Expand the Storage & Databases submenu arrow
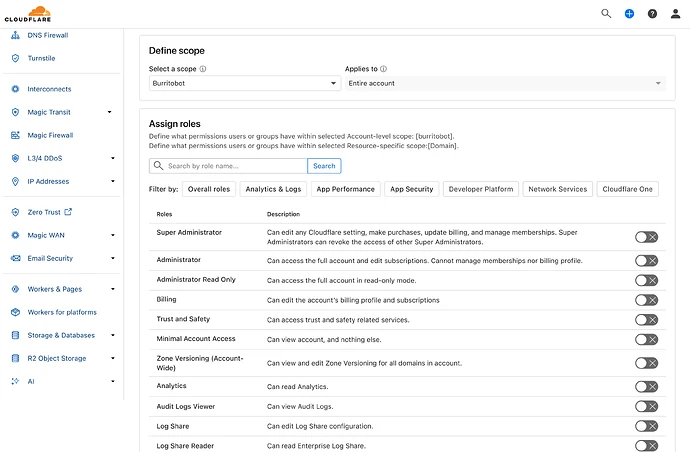The height and width of the screenshot is (452, 690). (x=113, y=335)
